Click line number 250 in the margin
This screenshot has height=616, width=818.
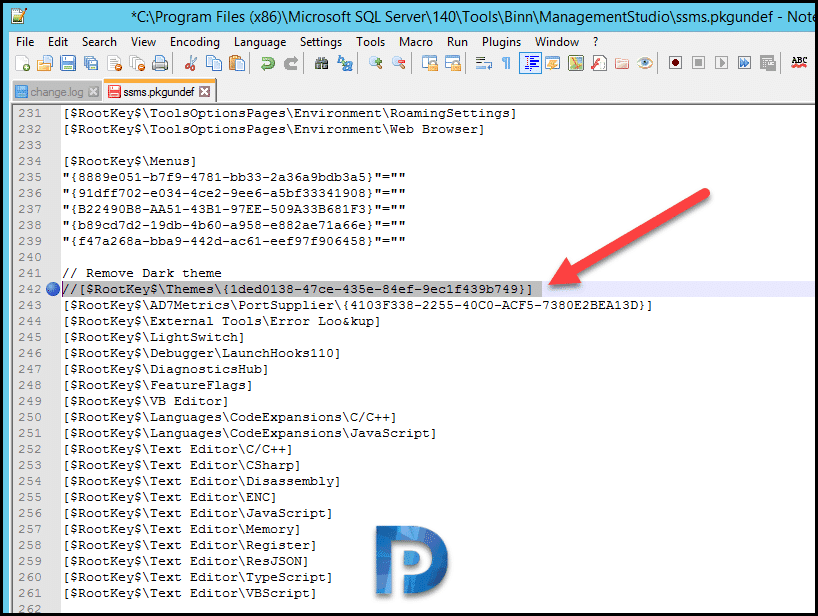coord(30,417)
